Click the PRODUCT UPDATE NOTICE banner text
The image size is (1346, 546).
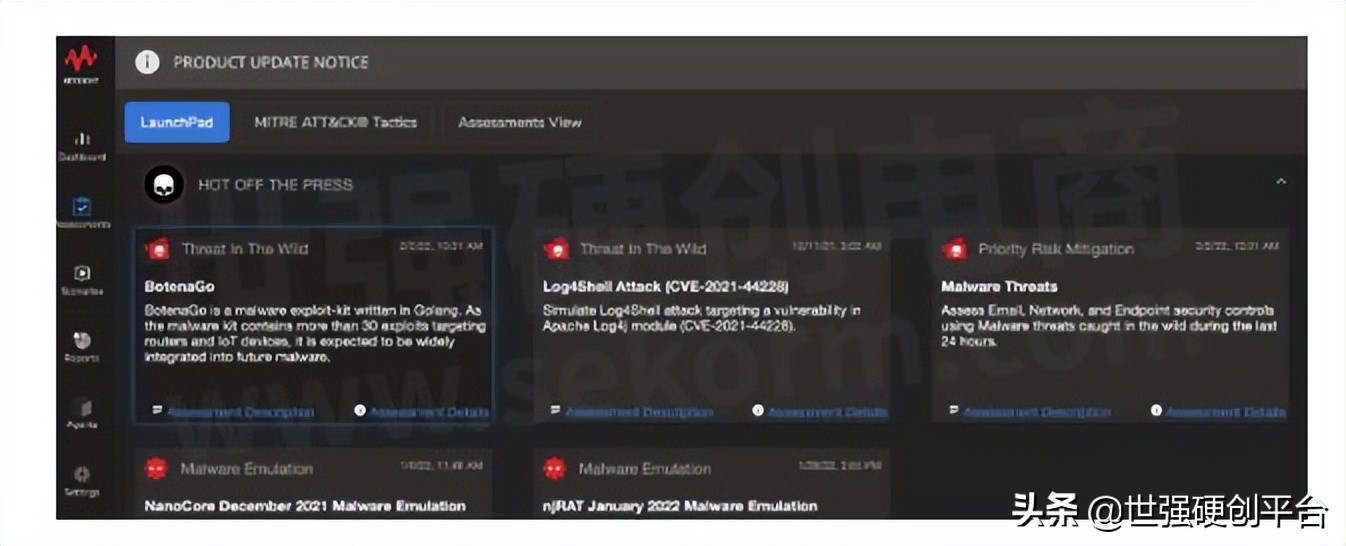[271, 62]
